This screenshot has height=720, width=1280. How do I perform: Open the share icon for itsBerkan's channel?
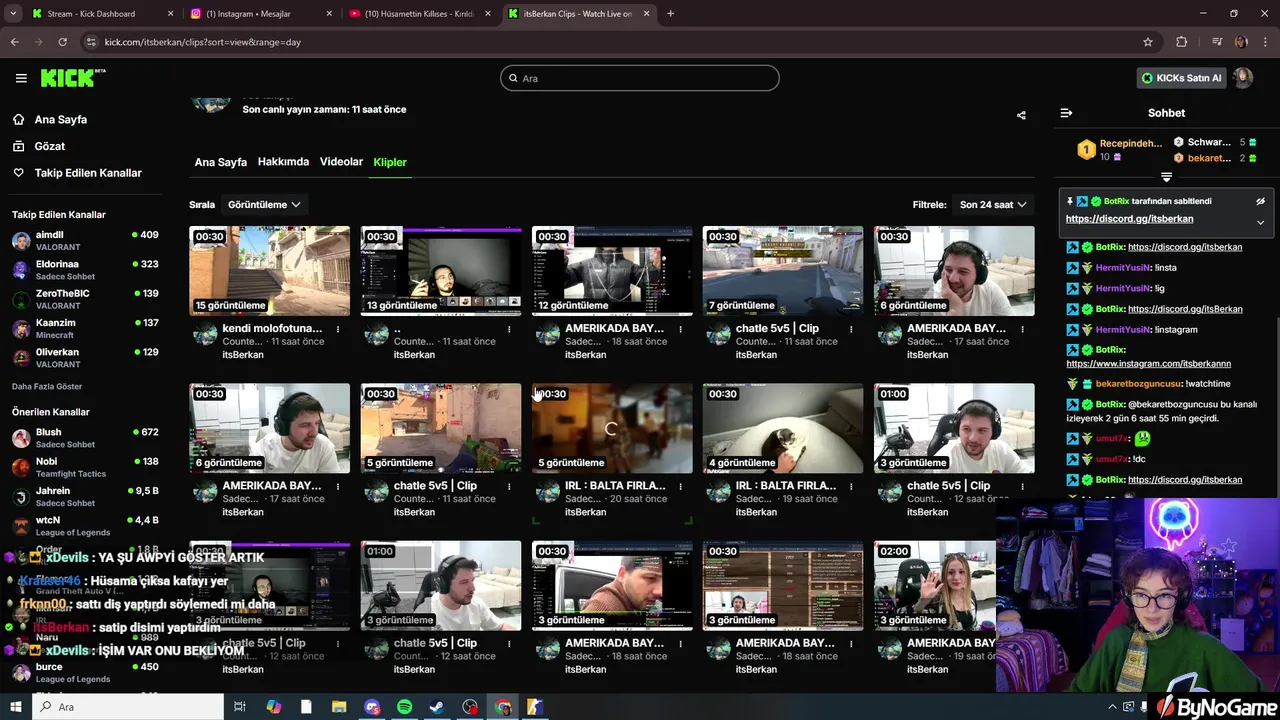coord(1021,115)
